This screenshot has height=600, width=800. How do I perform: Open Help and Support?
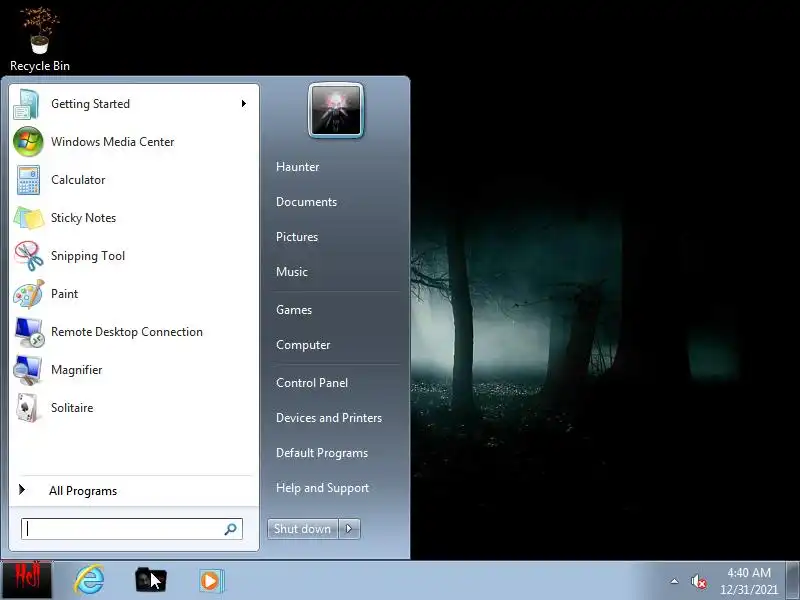[322, 488]
